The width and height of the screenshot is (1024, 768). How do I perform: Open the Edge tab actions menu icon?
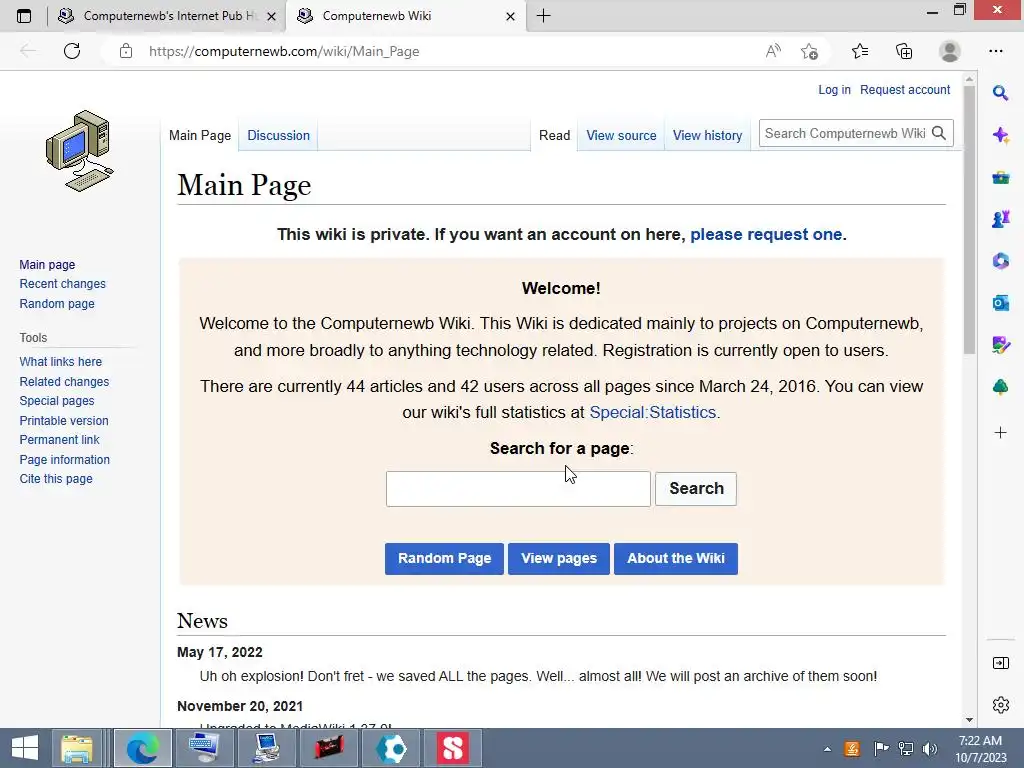(24, 16)
